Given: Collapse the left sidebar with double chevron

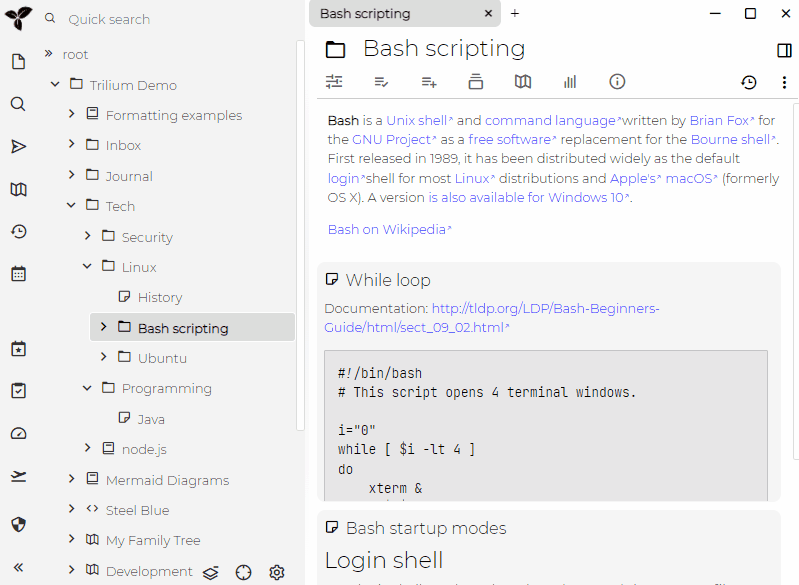Looking at the screenshot, I should point(18,567).
